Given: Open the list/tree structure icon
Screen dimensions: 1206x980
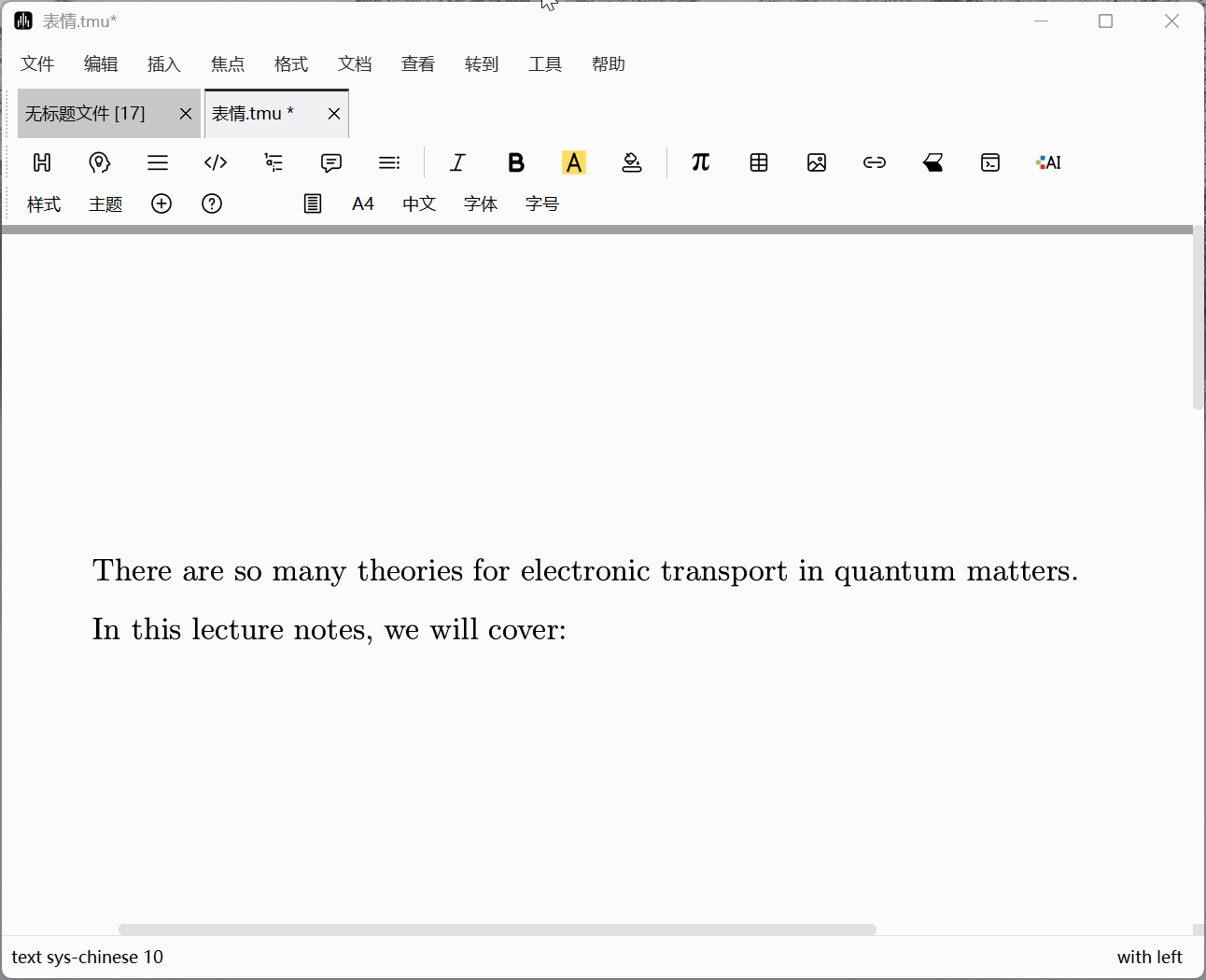Looking at the screenshot, I should (273, 162).
